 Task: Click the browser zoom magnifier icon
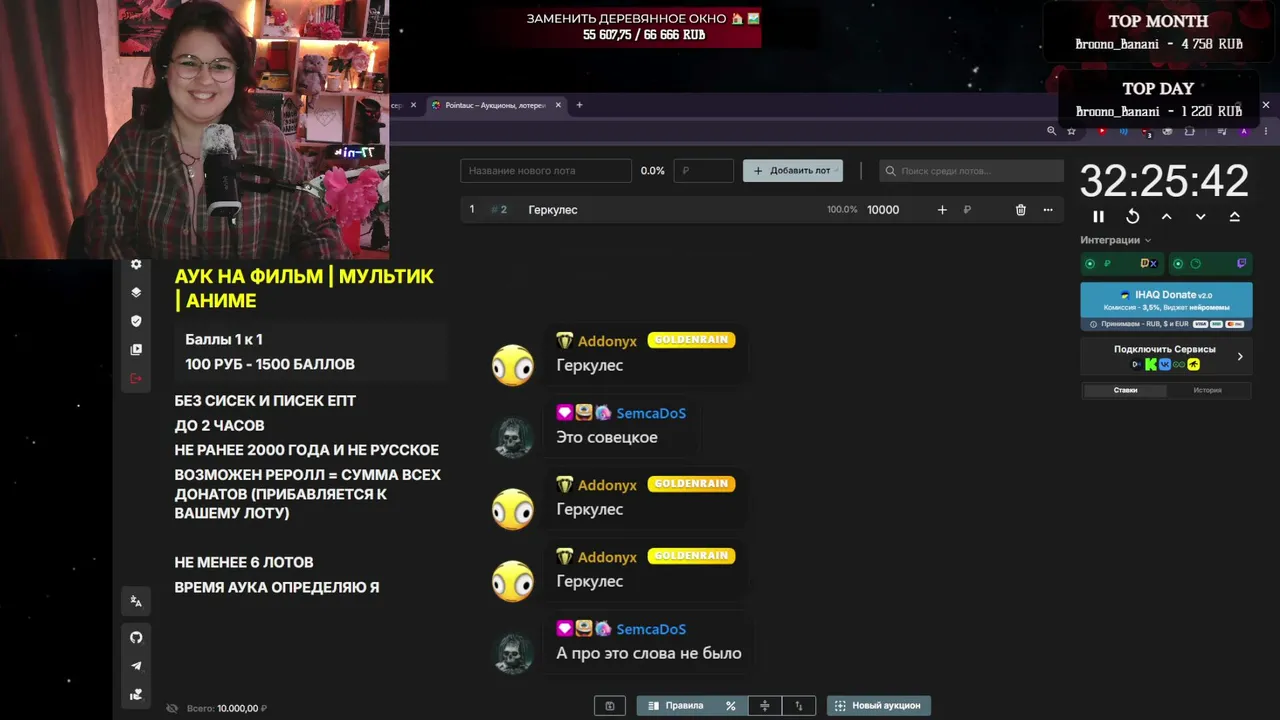coord(1051,131)
